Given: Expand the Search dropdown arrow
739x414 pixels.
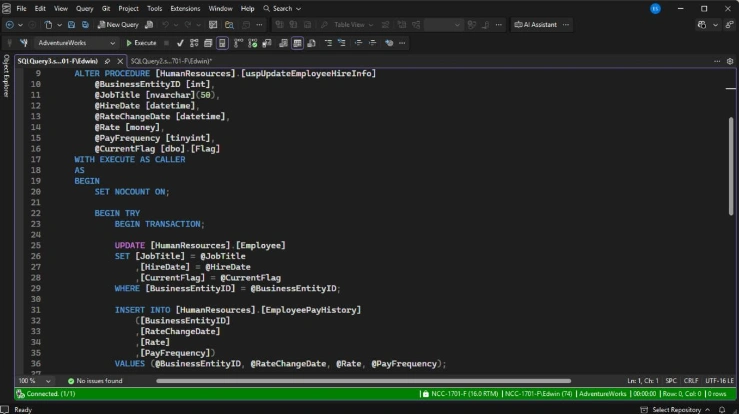Looking at the screenshot, I should click(x=298, y=8).
